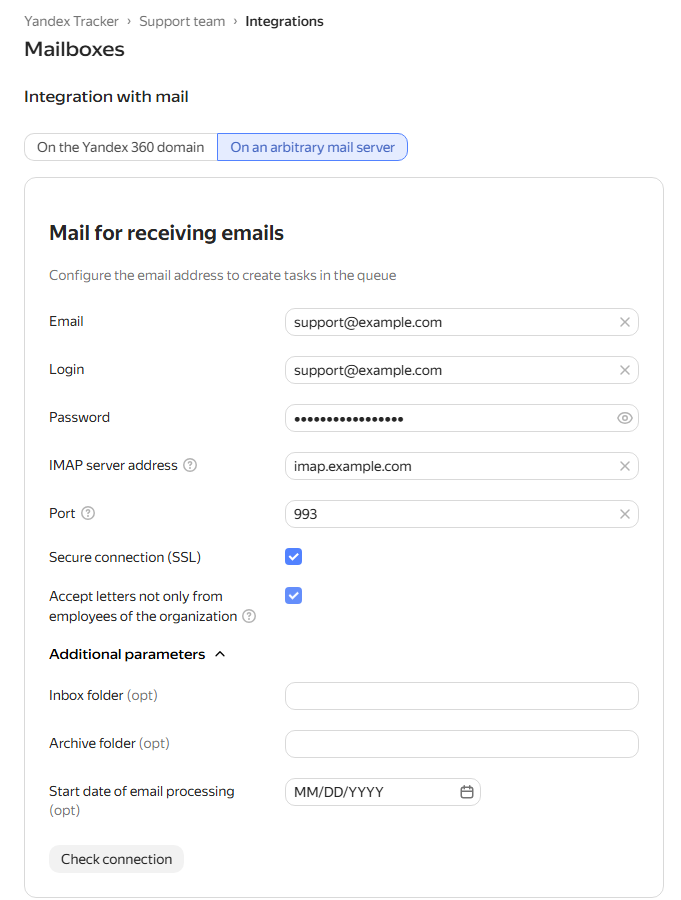The height and width of the screenshot is (900, 681).
Task: Open Support team breadcrumb link
Action: (x=182, y=21)
